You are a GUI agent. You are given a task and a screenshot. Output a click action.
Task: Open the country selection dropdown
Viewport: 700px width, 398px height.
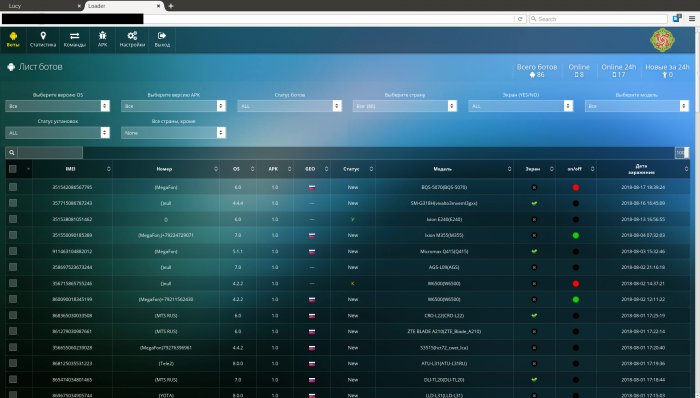point(405,106)
